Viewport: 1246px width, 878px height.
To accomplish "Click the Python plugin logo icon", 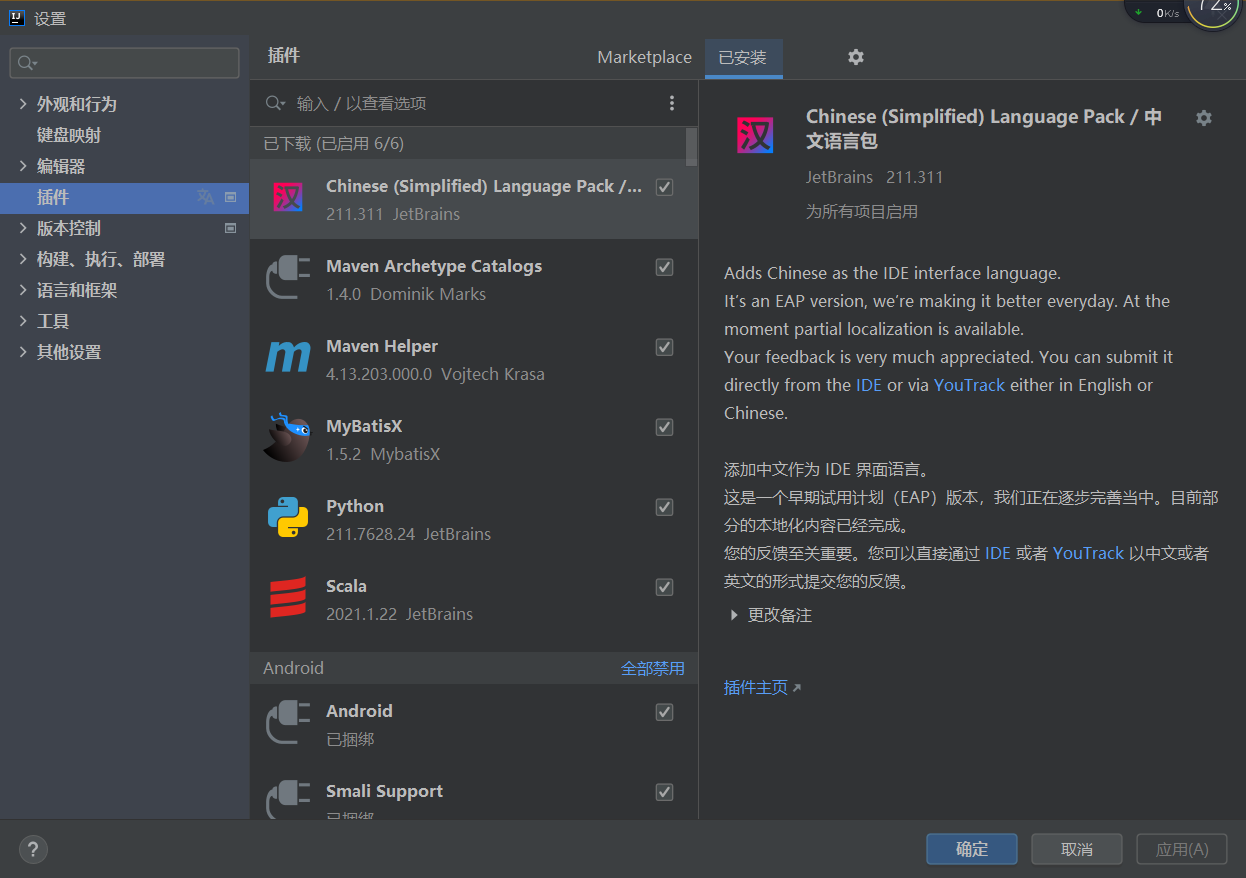I will point(288,517).
